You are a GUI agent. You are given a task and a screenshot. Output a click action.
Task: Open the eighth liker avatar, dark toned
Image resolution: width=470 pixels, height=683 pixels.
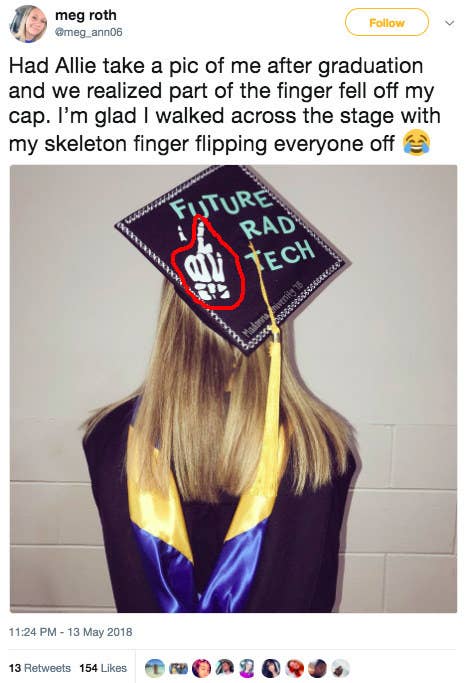coord(317,668)
